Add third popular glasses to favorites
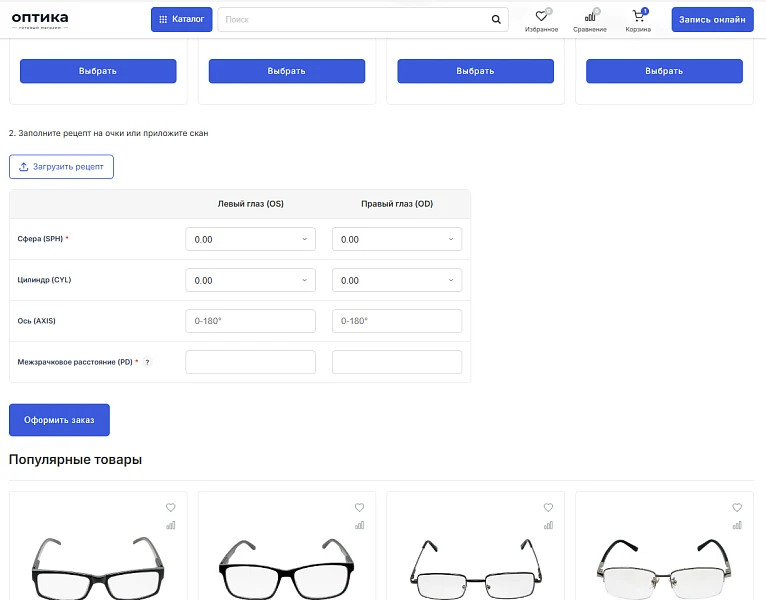This screenshot has height=600, width=766. click(x=548, y=508)
